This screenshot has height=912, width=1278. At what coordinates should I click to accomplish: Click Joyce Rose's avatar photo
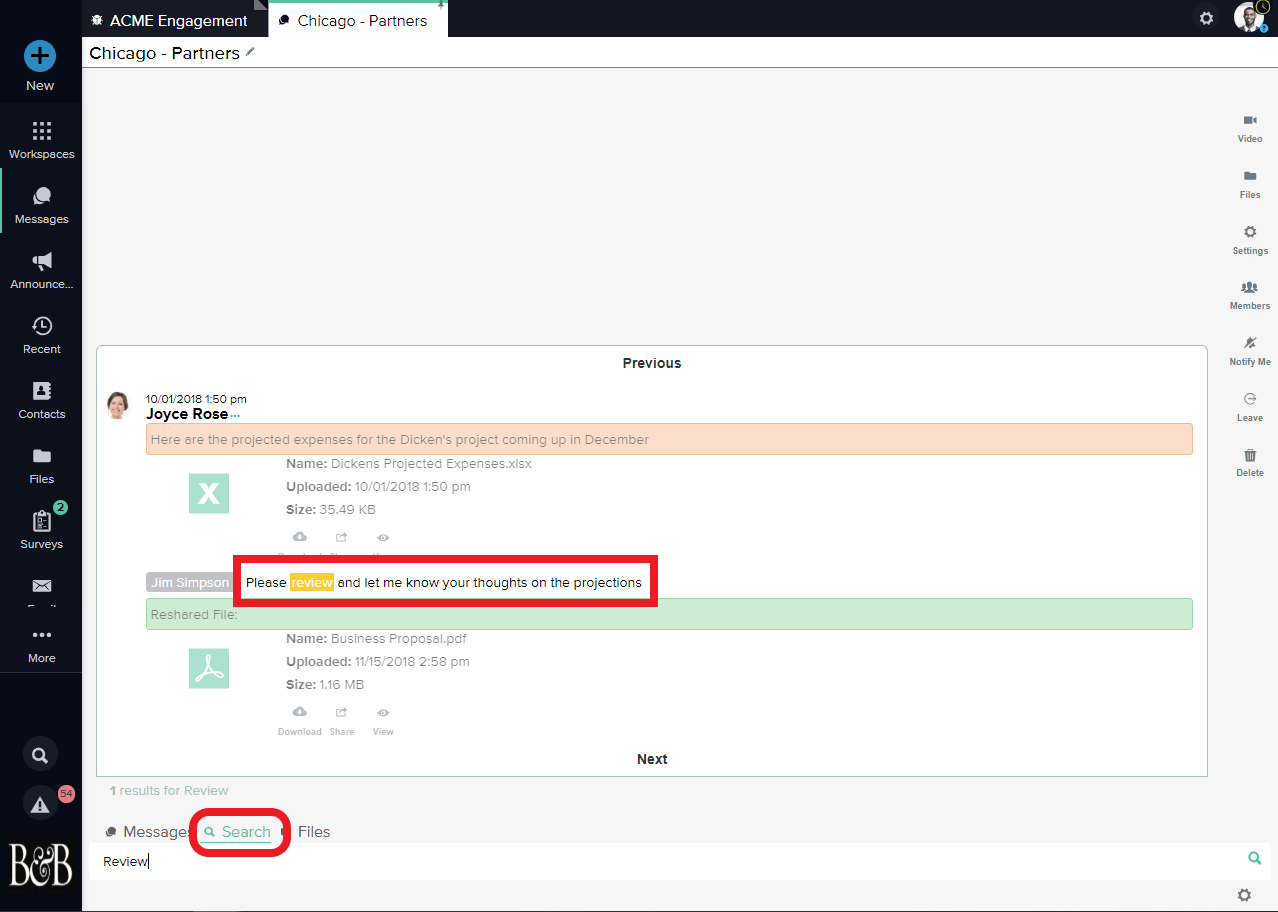tap(118, 405)
